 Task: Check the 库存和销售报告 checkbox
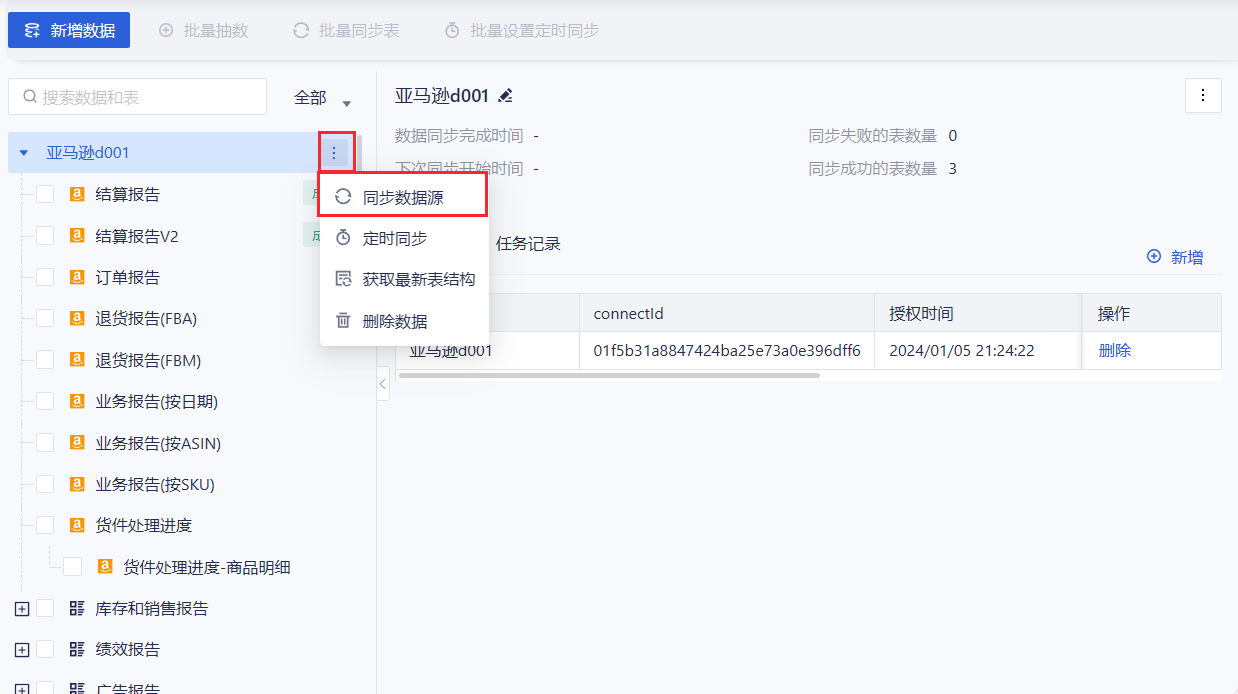(x=45, y=608)
